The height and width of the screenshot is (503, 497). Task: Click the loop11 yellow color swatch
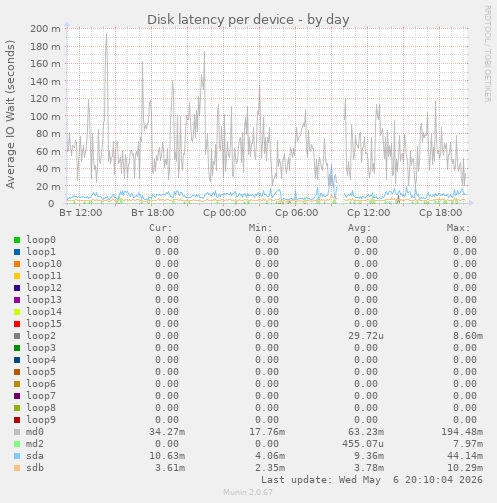point(17,276)
